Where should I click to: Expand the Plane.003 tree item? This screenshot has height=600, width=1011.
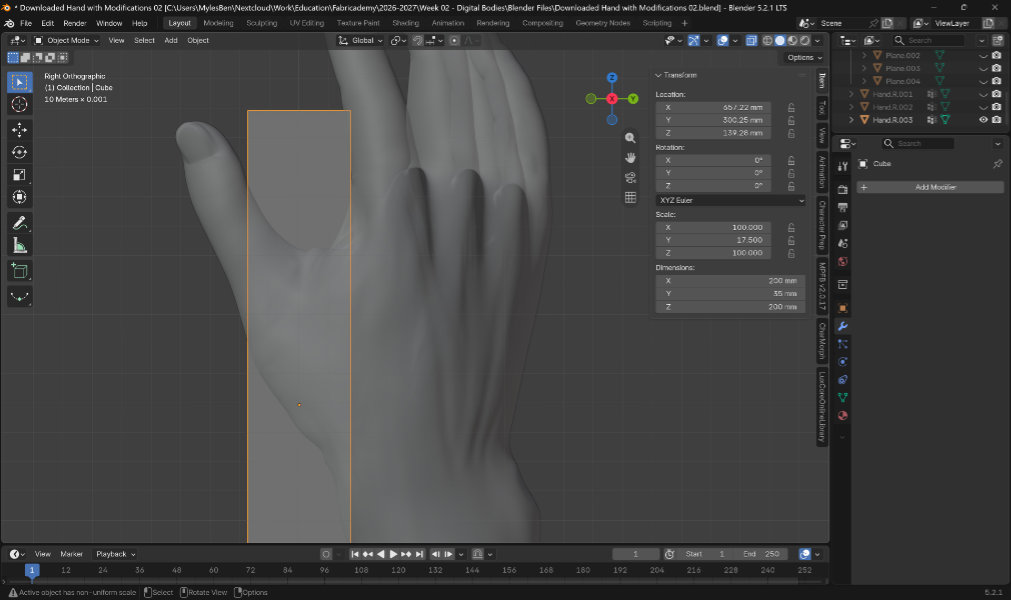(864, 68)
